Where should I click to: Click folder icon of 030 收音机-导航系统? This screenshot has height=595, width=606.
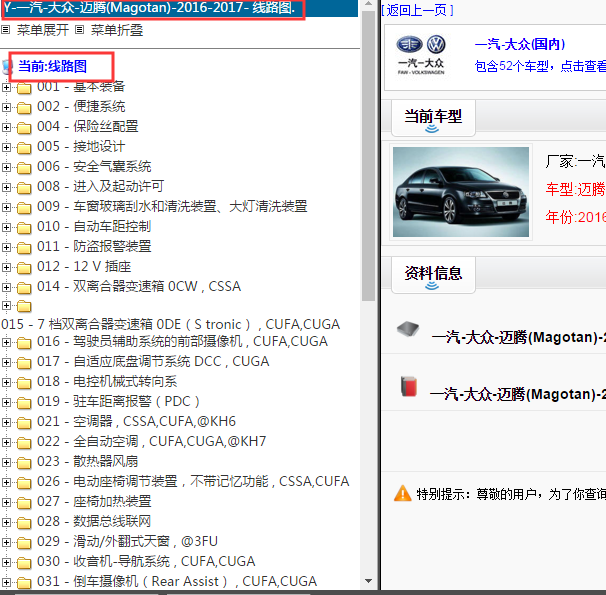pyautogui.click(x=24, y=563)
